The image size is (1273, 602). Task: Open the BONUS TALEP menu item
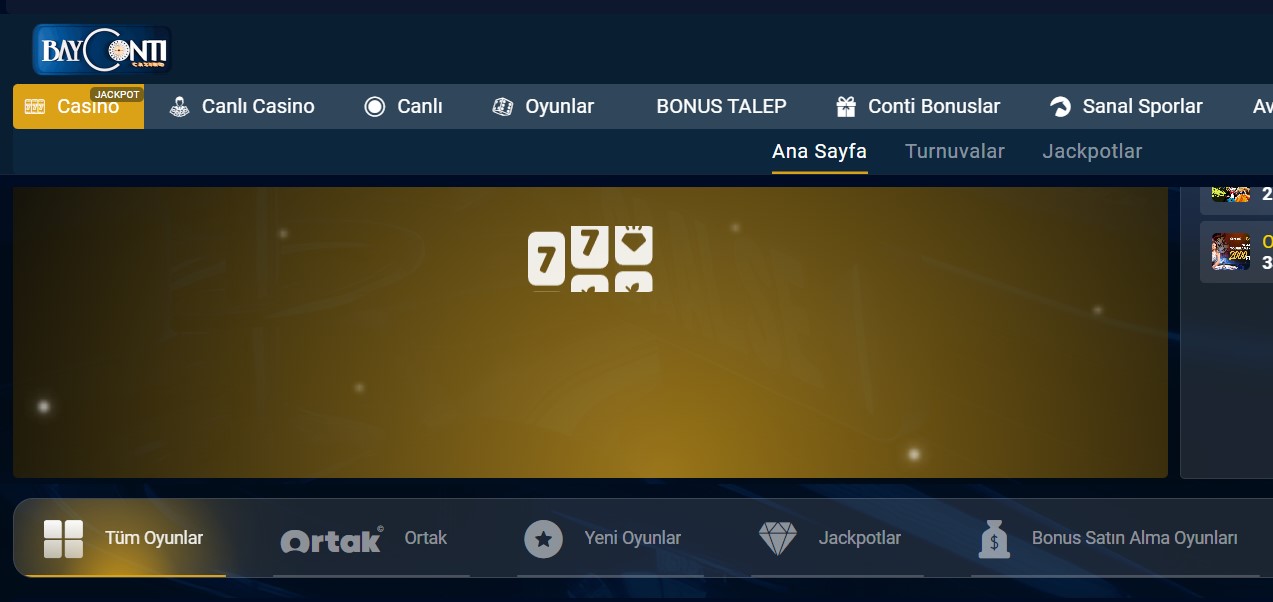721,106
